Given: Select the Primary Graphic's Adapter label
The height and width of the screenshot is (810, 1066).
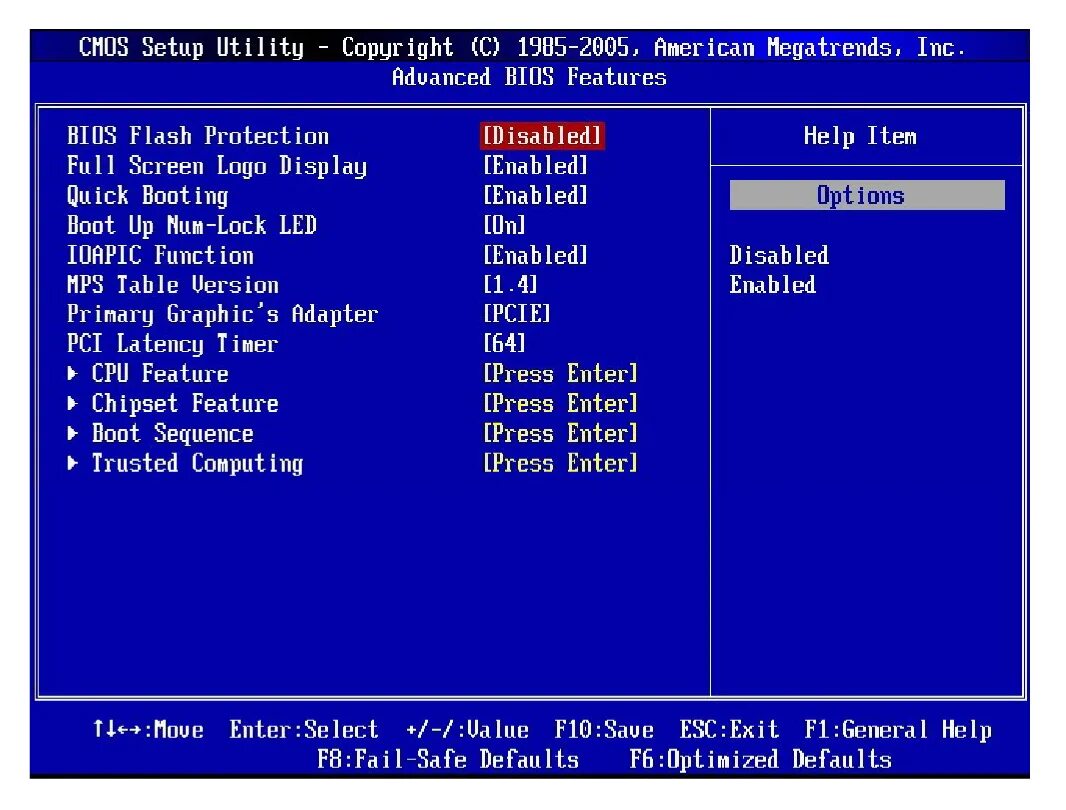Looking at the screenshot, I should click(222, 315).
